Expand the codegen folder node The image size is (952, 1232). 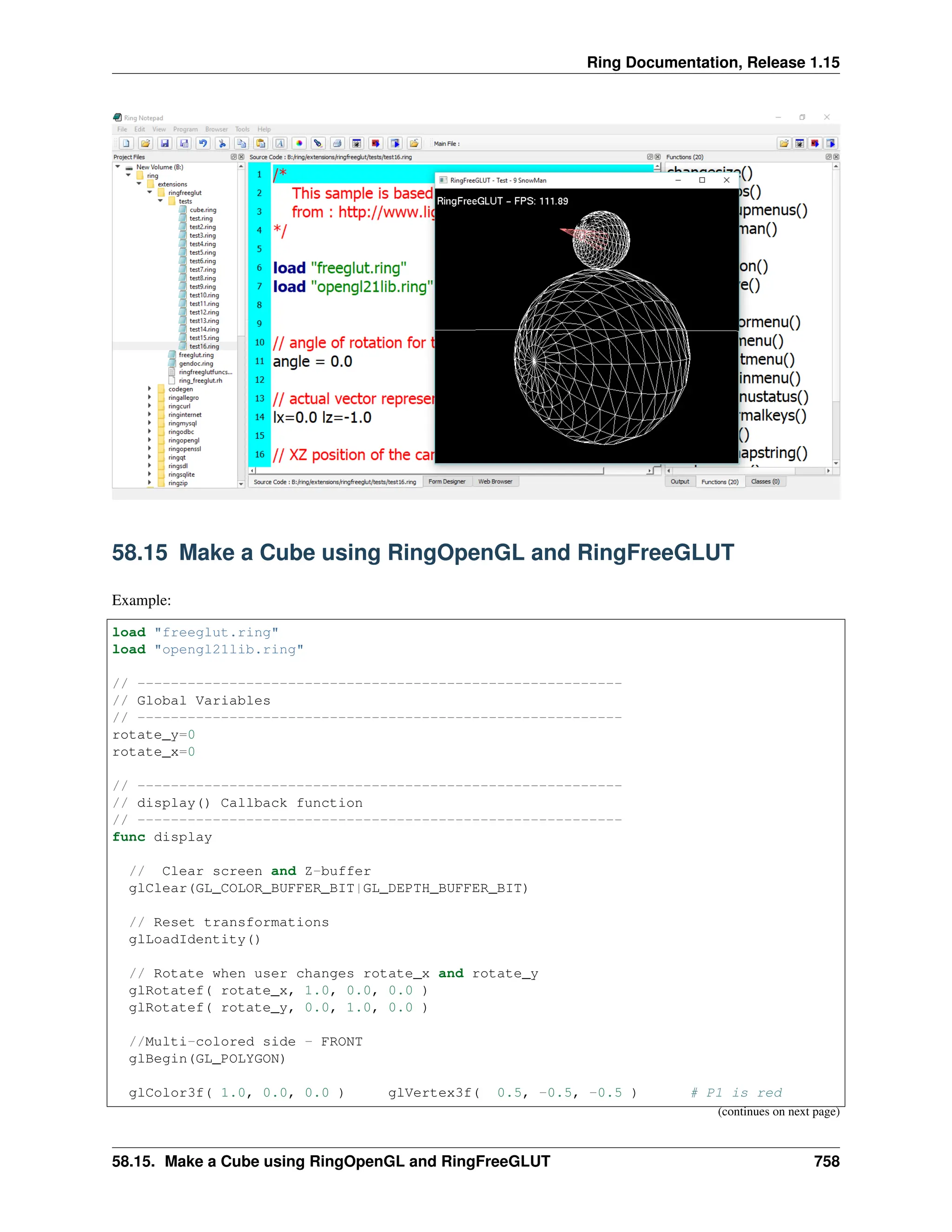coord(150,389)
